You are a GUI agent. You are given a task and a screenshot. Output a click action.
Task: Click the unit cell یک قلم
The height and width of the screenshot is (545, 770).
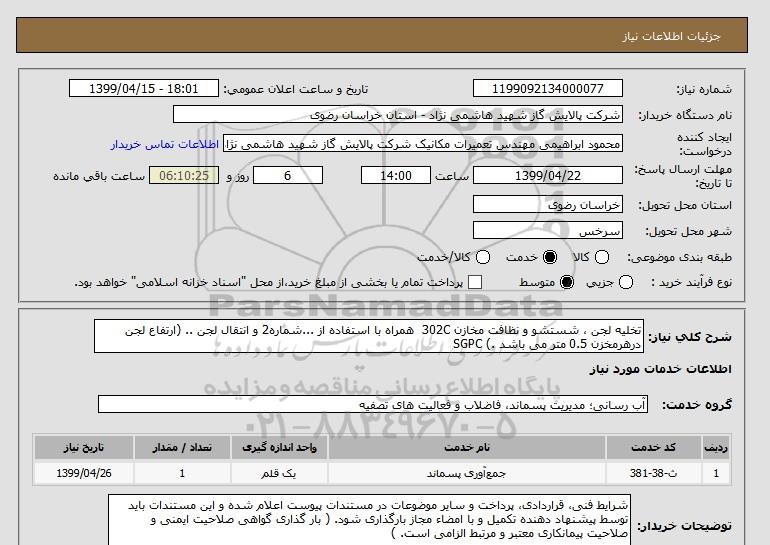tap(279, 473)
